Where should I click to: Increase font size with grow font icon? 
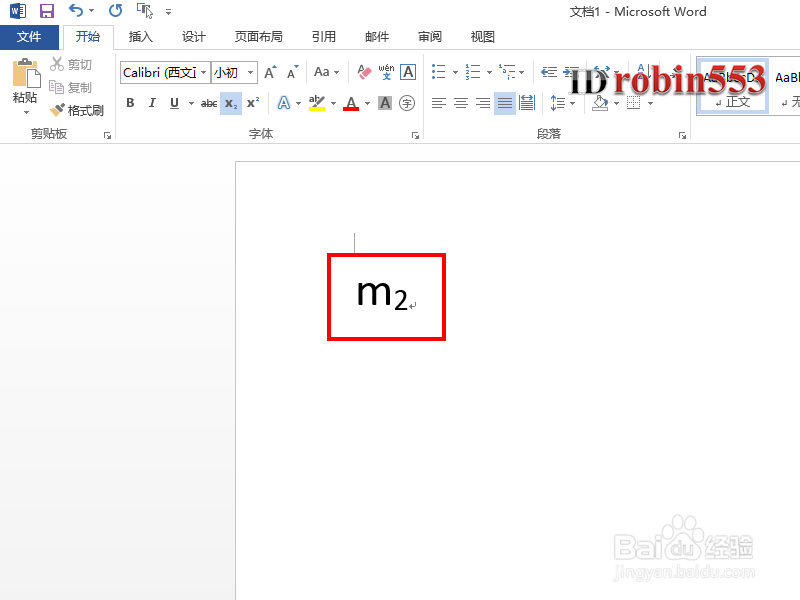point(270,72)
